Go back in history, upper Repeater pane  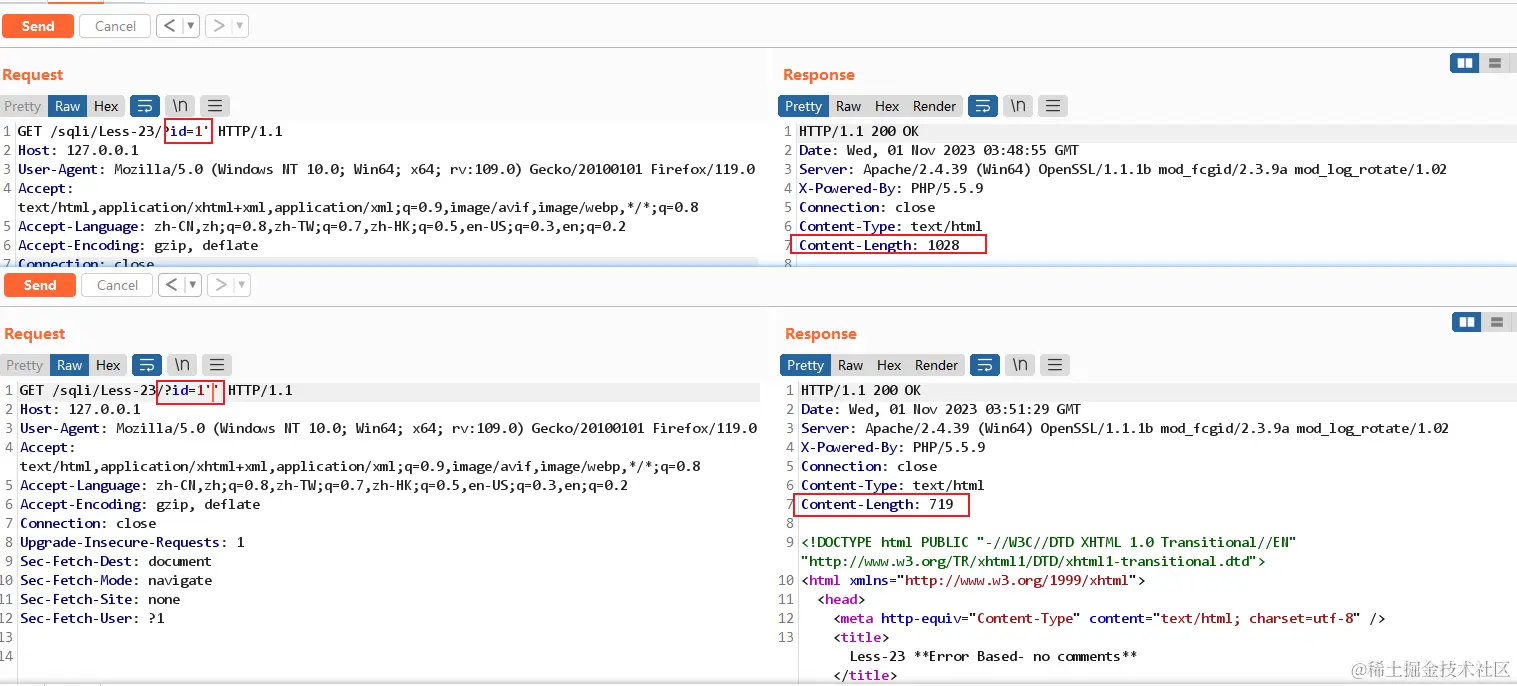coord(168,26)
